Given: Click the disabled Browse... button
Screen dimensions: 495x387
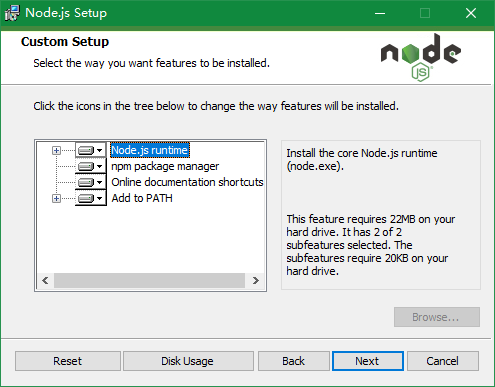Looking at the screenshot, I should [437, 317].
